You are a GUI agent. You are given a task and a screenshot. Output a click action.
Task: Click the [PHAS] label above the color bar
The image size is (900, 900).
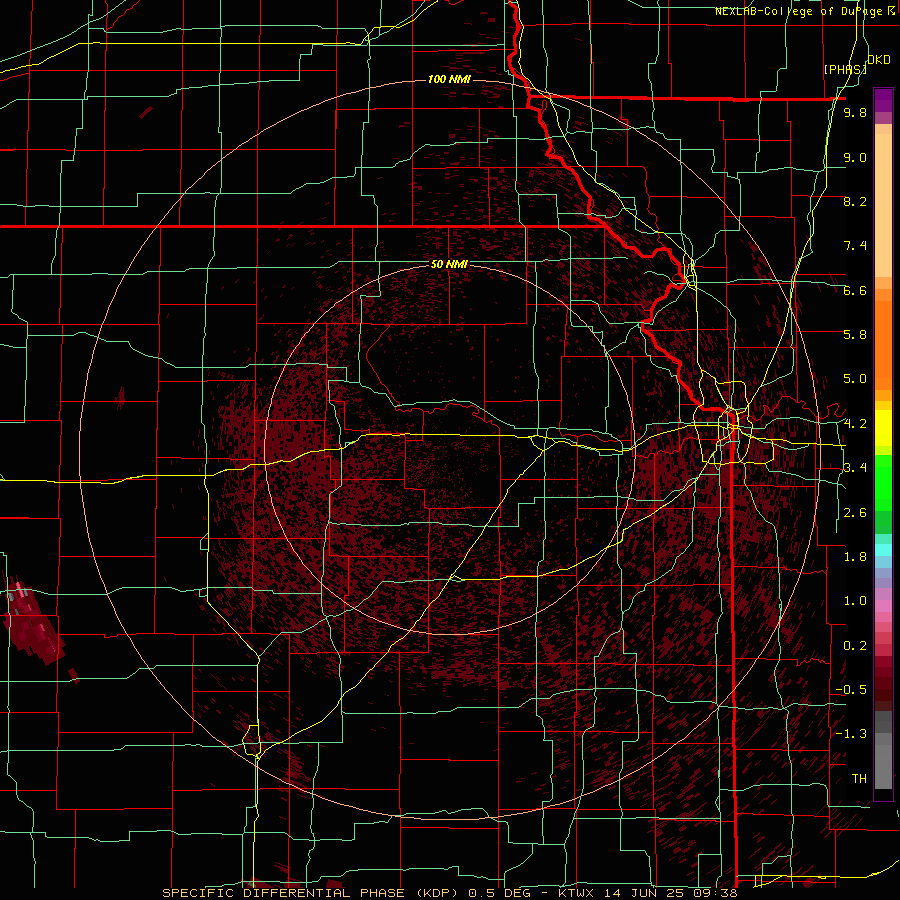tap(844, 69)
